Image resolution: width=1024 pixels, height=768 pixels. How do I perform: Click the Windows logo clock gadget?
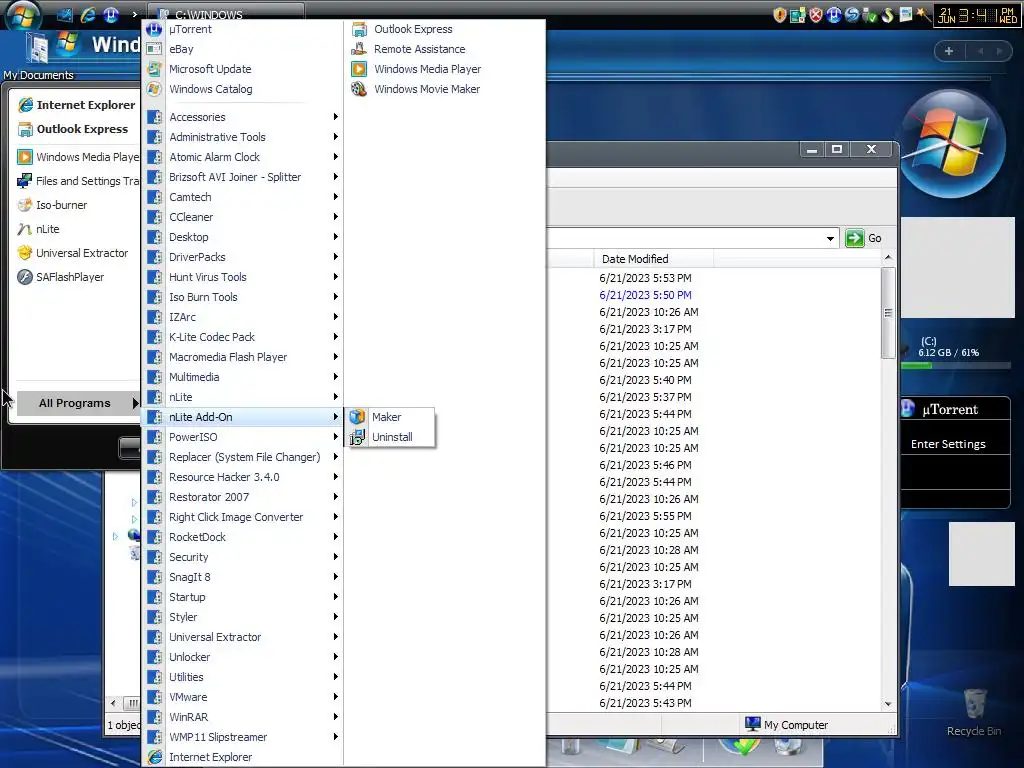953,143
